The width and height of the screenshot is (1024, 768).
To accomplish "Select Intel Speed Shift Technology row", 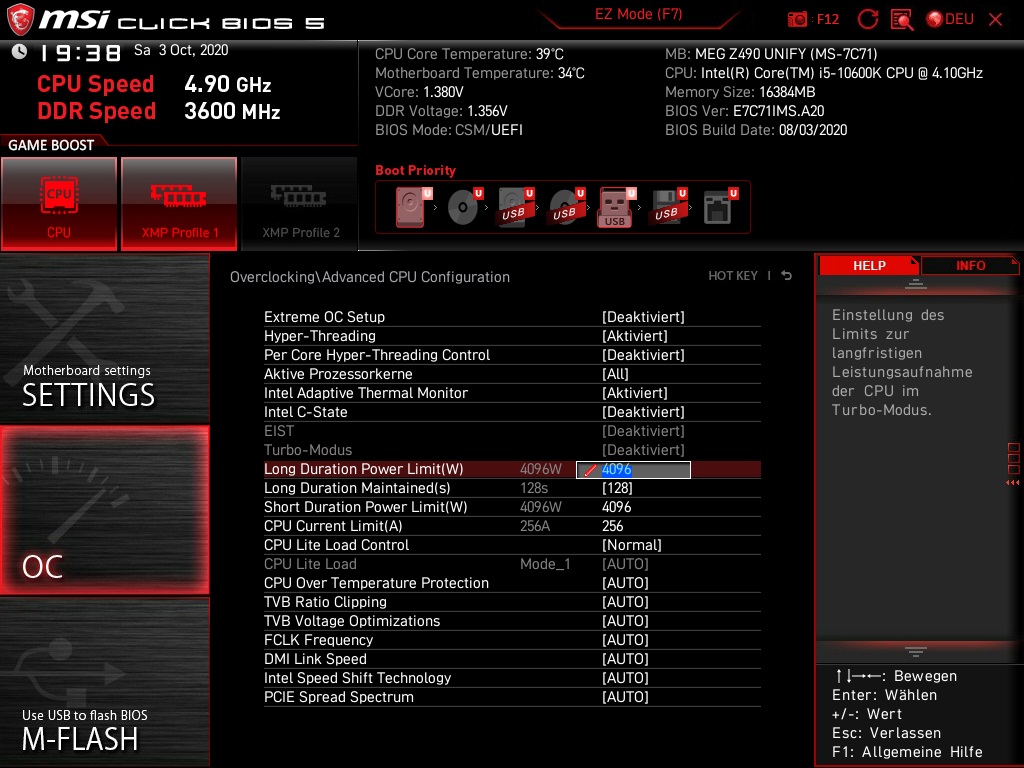I will click(512, 678).
